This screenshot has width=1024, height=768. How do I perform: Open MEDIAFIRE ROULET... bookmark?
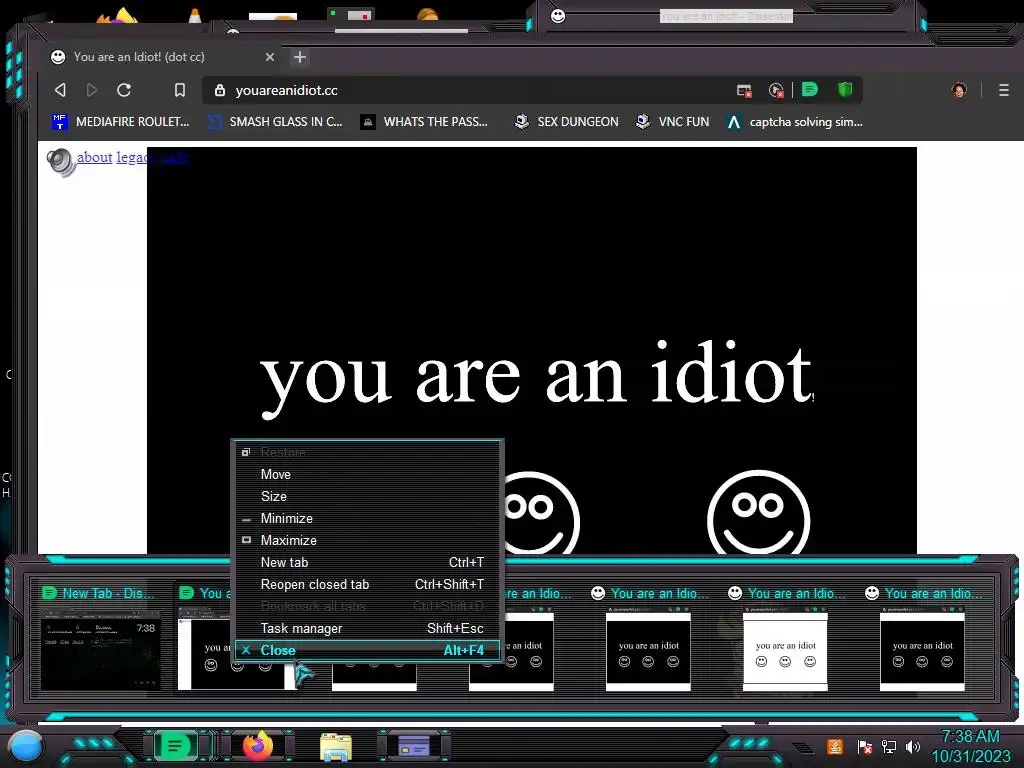tap(121, 121)
